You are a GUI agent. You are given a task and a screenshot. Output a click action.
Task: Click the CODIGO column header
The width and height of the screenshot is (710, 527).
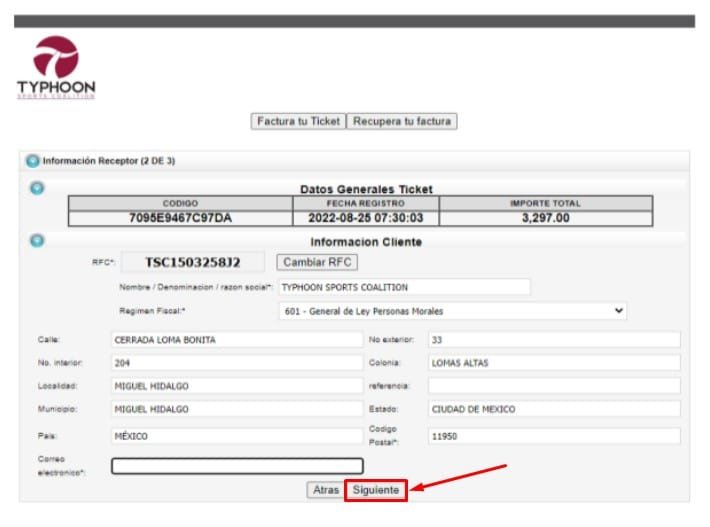coord(180,203)
